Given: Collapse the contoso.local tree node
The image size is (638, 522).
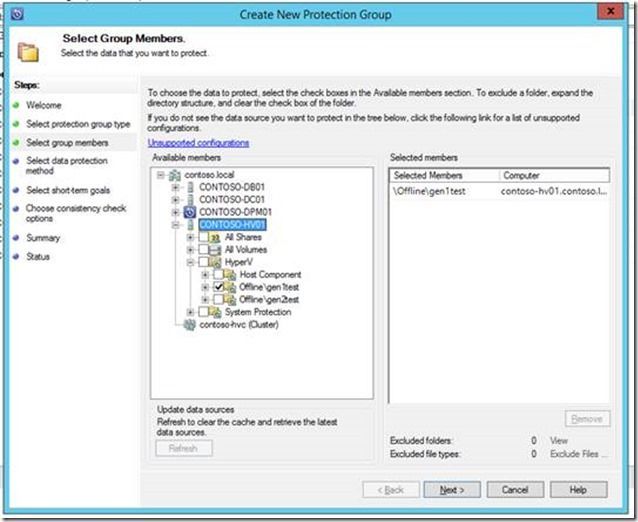Looking at the screenshot, I should [x=161, y=175].
